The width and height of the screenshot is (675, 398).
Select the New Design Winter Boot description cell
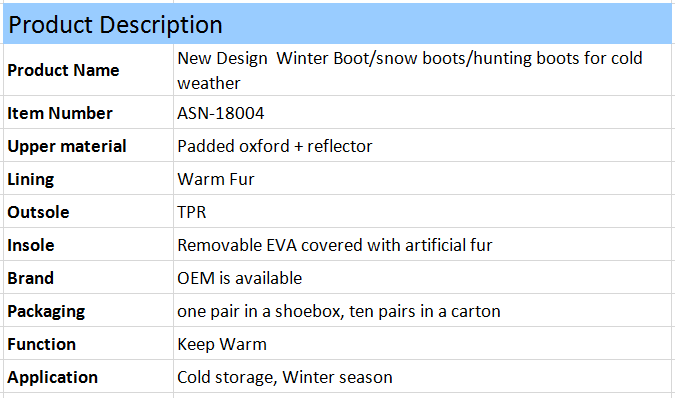pyautogui.click(x=422, y=70)
